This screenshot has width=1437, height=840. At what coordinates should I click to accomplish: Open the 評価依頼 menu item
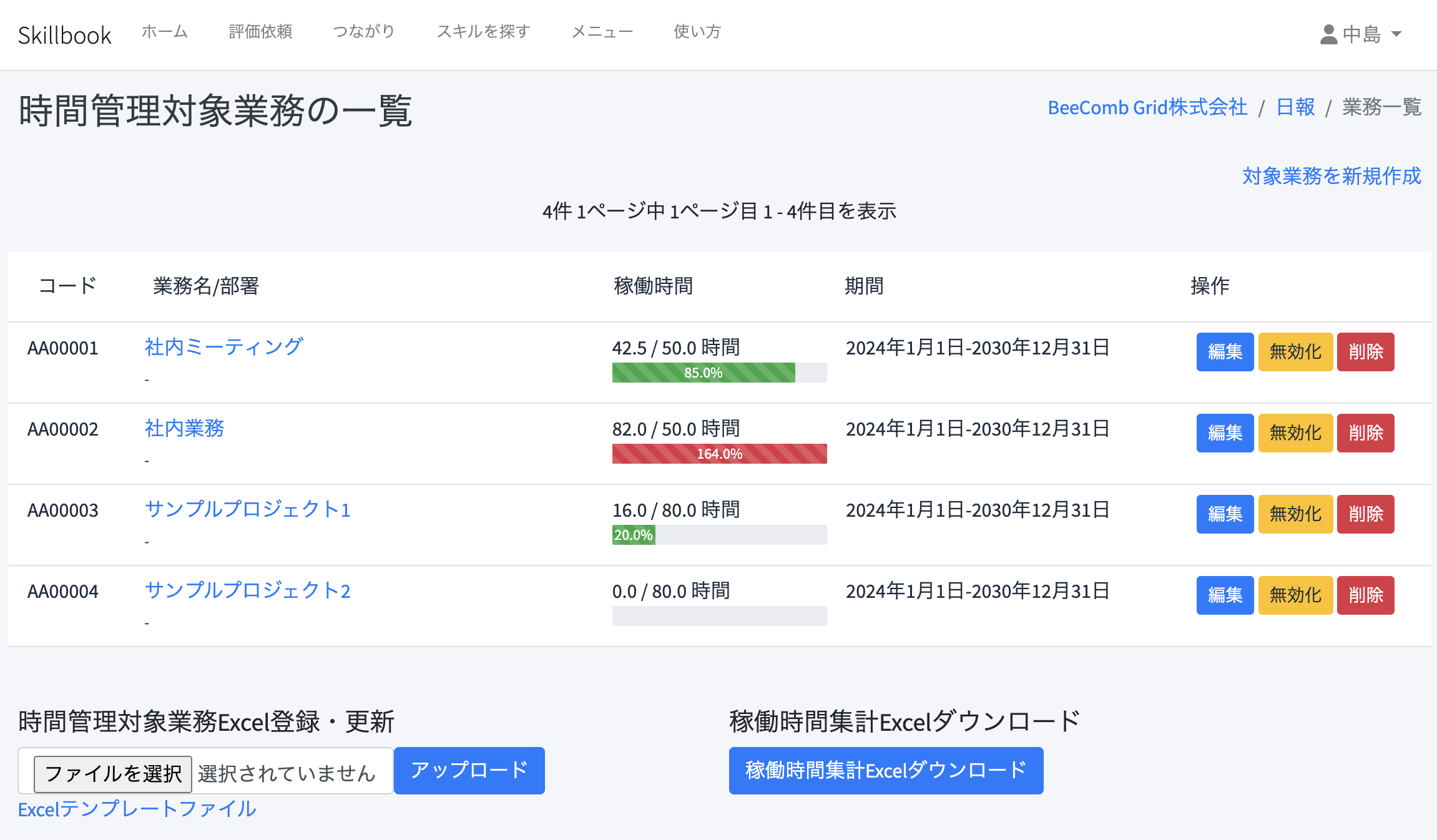pyautogui.click(x=260, y=32)
